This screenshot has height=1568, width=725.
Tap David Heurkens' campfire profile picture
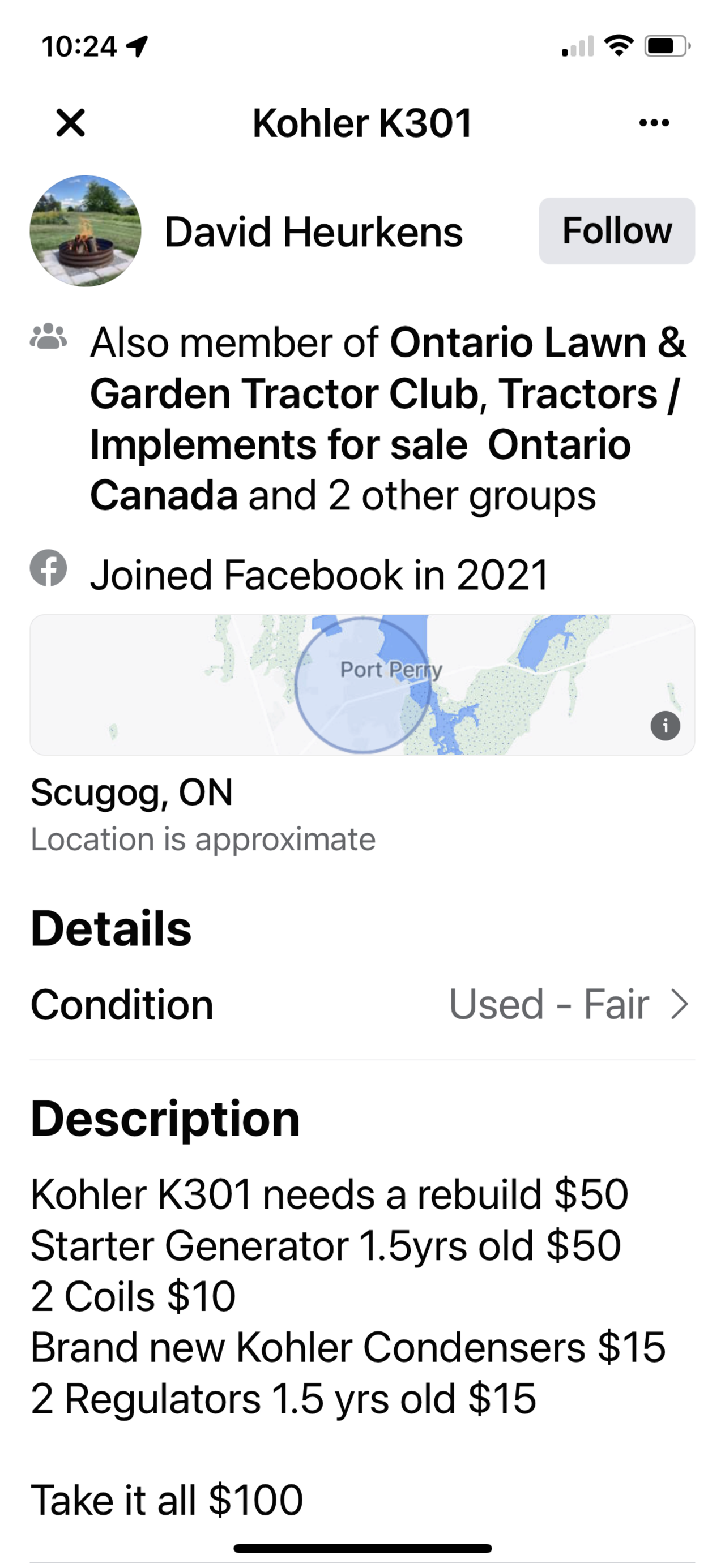point(86,232)
